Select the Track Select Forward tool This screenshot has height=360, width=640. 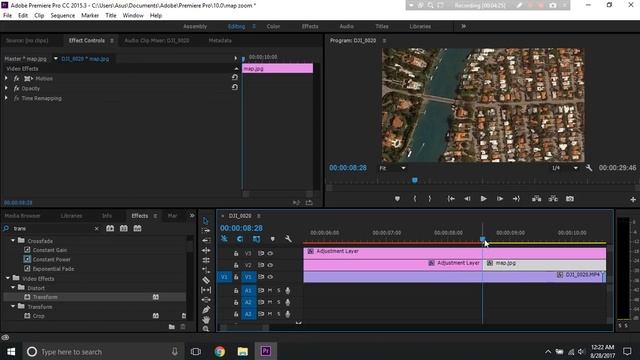(x=206, y=231)
